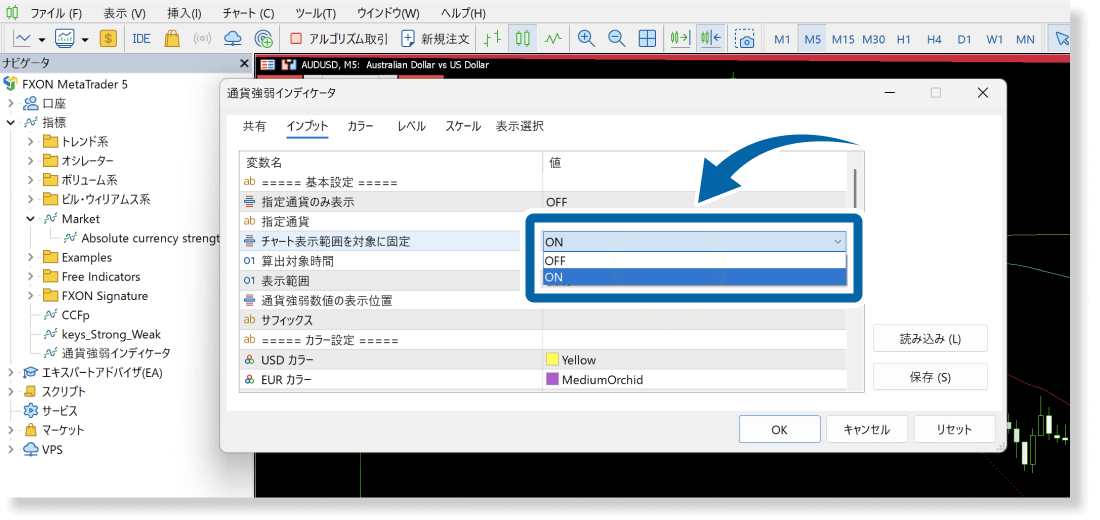
Task: Switch to the レベル tab
Action: [412, 126]
